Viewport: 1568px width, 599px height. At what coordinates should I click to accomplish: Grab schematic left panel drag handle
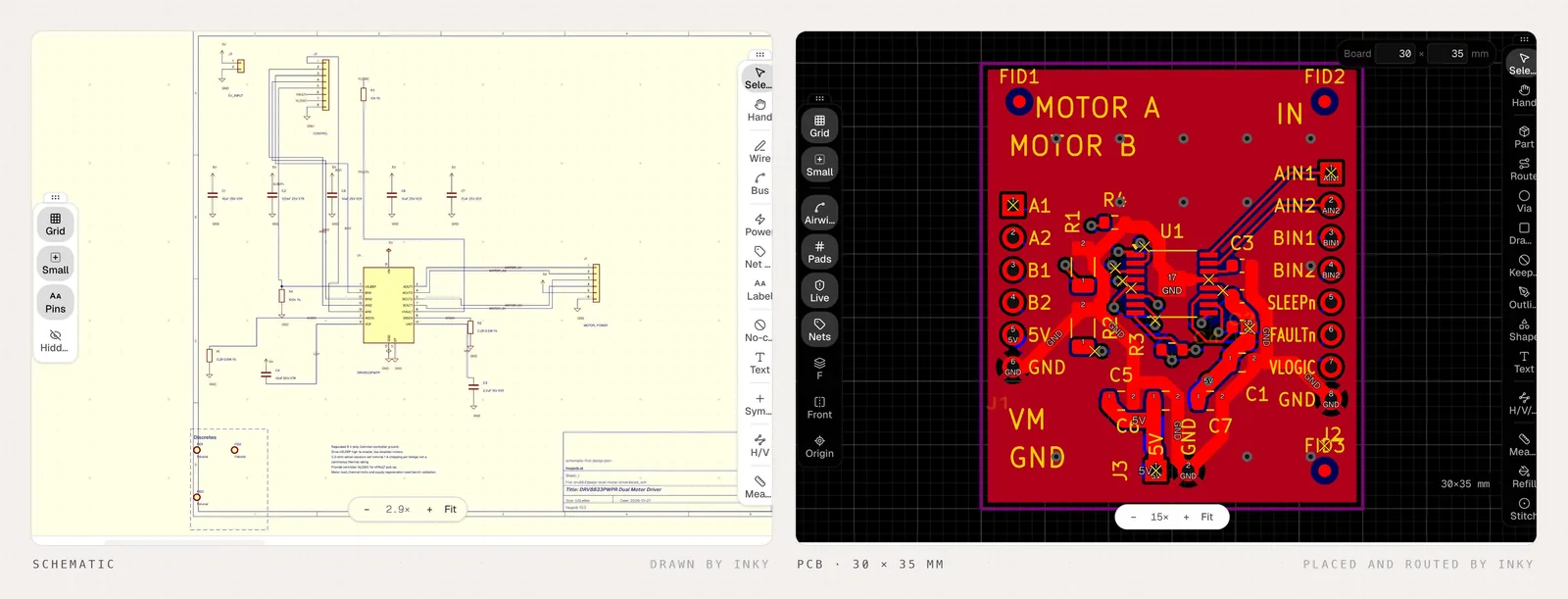click(55, 197)
